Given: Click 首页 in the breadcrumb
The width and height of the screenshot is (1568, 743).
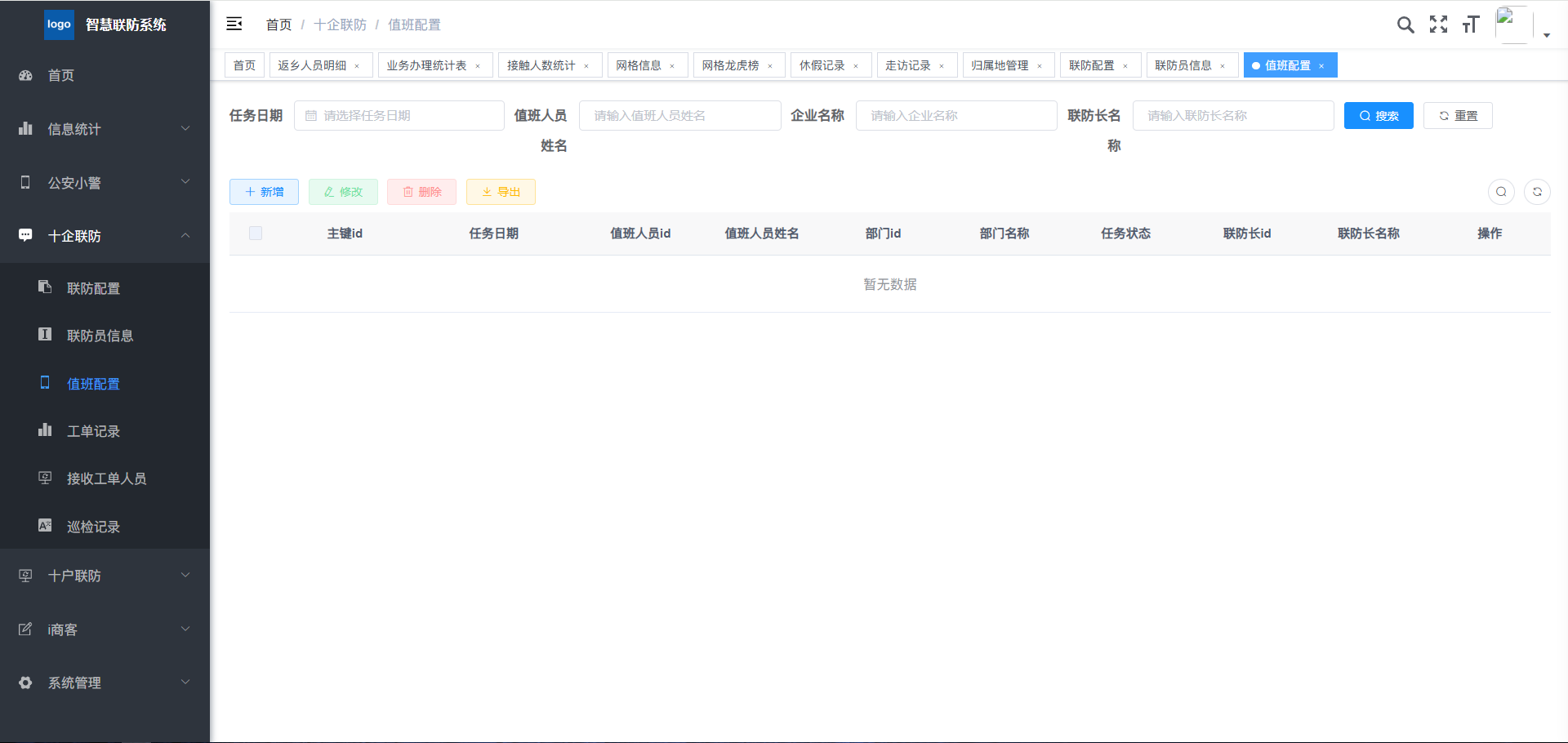Looking at the screenshot, I should pyautogui.click(x=279, y=24).
